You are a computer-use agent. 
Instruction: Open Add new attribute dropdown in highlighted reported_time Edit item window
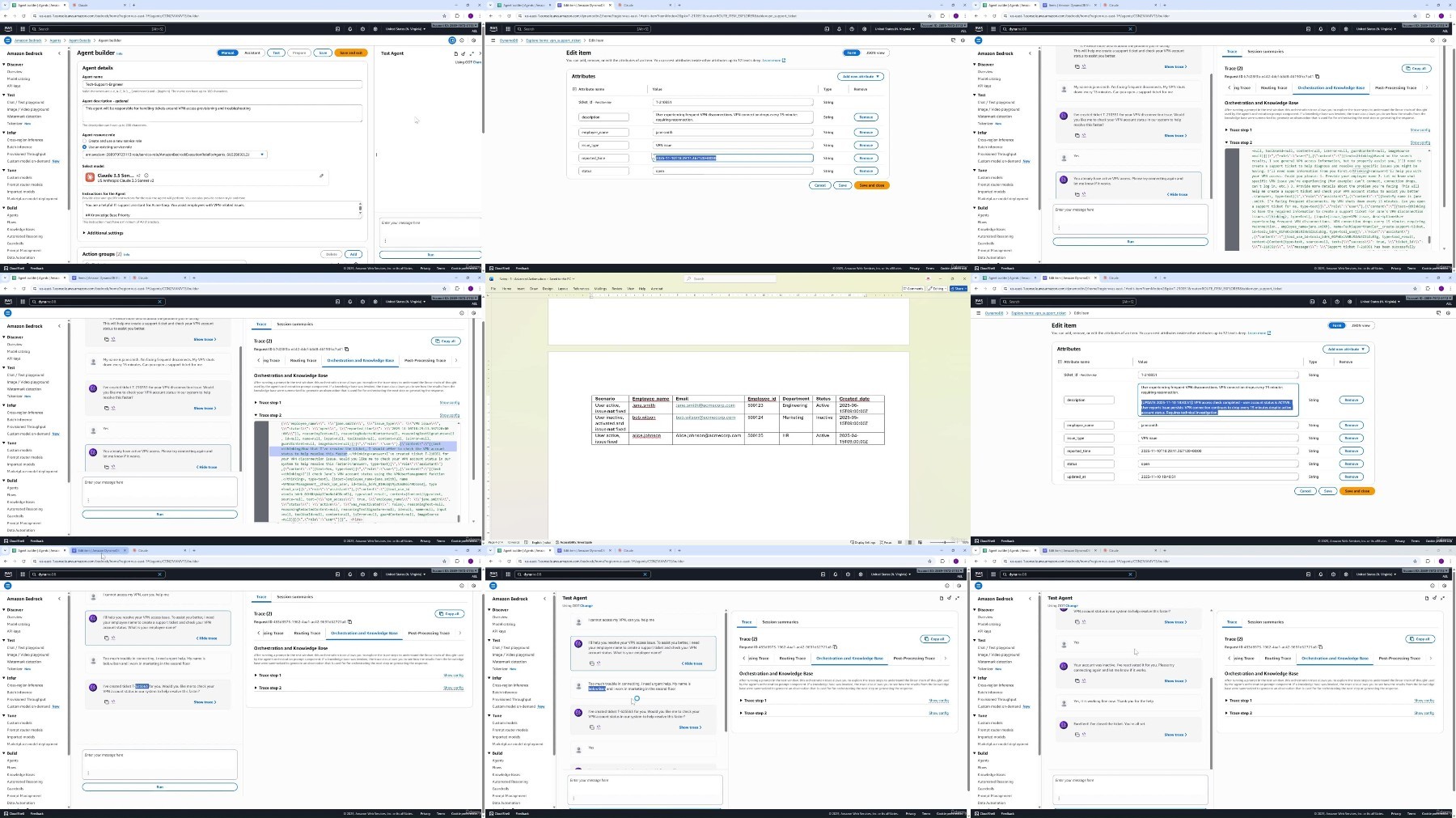point(861,76)
